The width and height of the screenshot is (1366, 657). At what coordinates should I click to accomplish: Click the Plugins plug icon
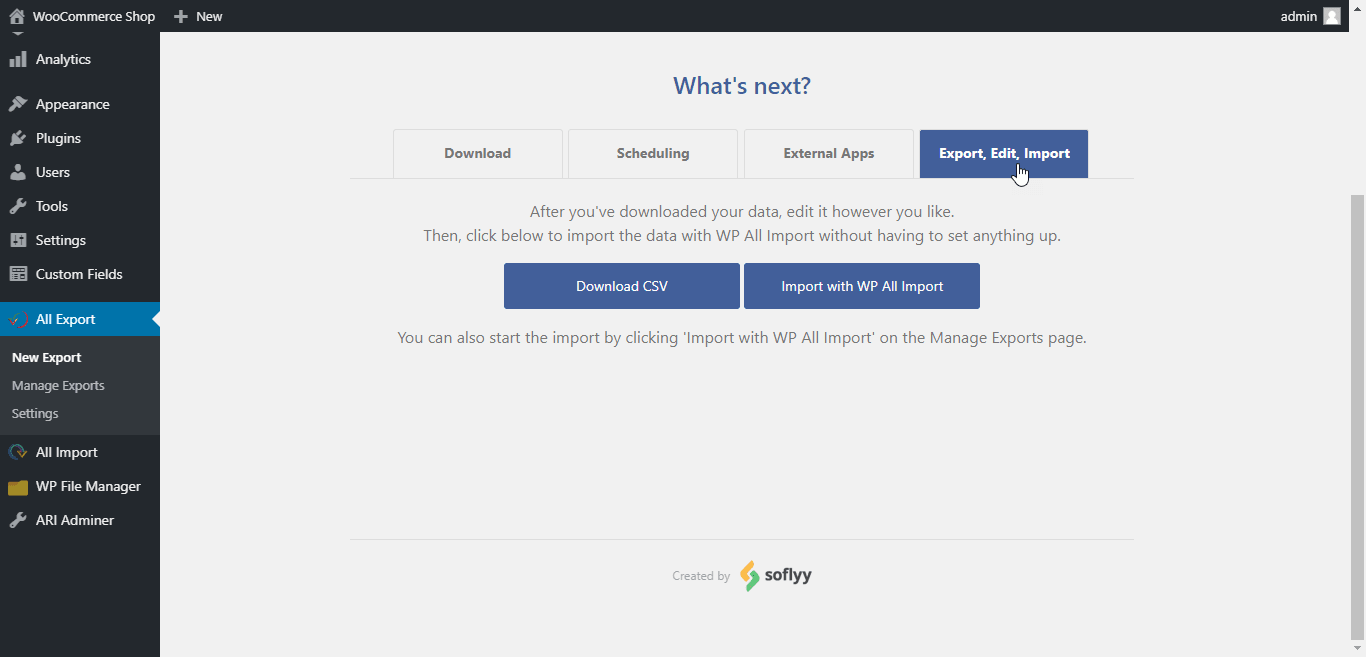(x=18, y=138)
